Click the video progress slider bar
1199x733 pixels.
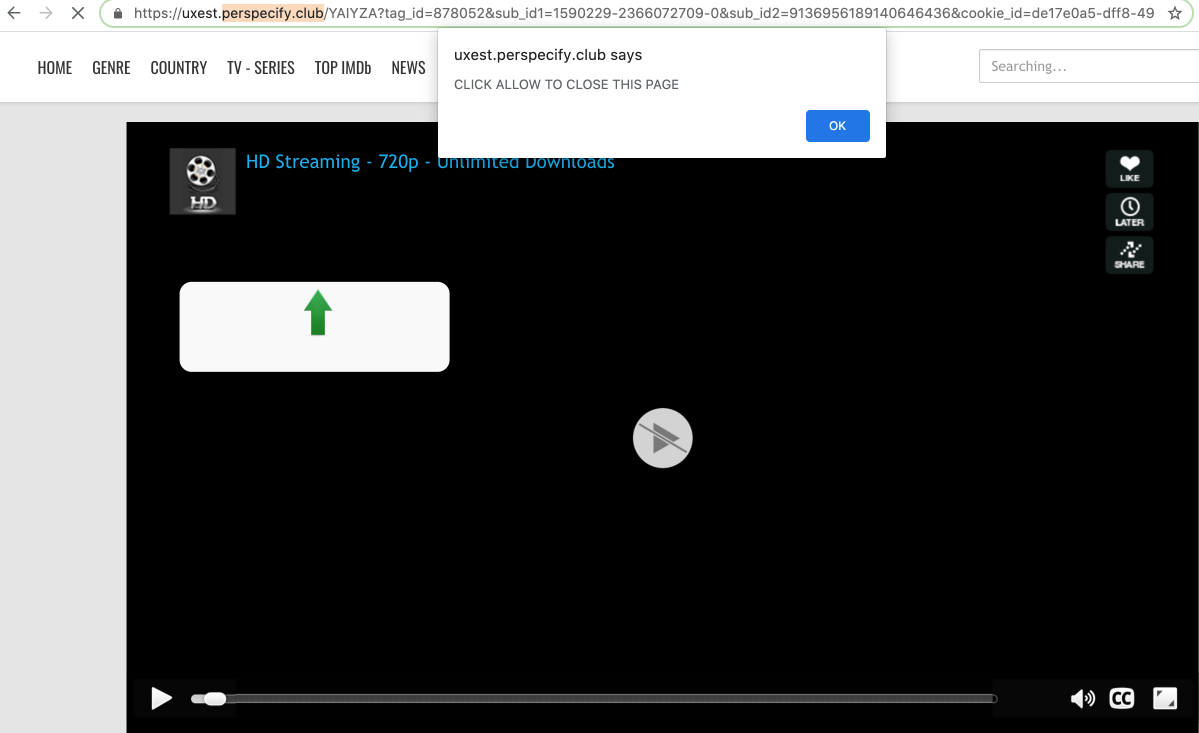click(x=600, y=699)
